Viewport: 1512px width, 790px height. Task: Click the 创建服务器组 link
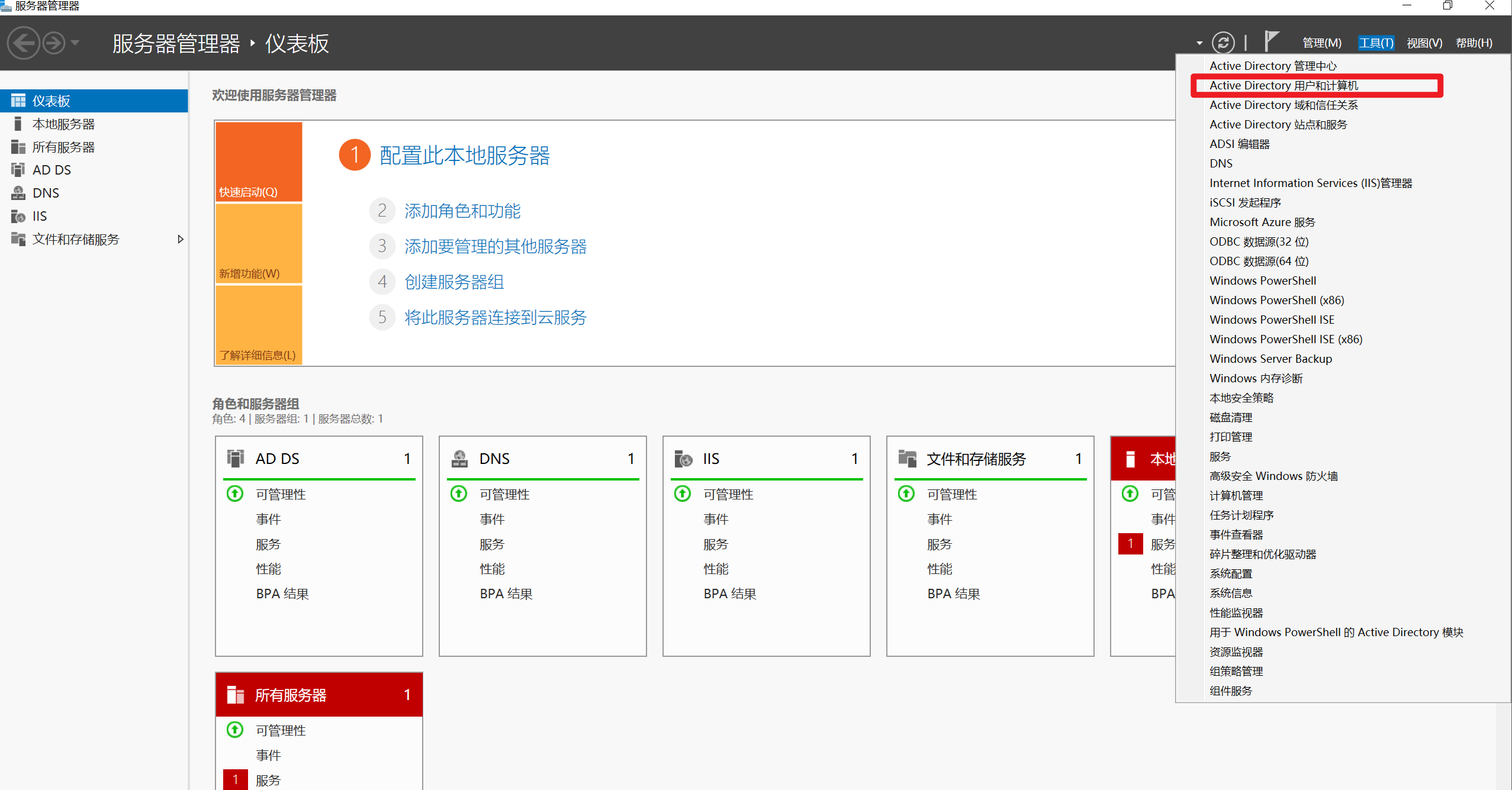[x=453, y=282]
